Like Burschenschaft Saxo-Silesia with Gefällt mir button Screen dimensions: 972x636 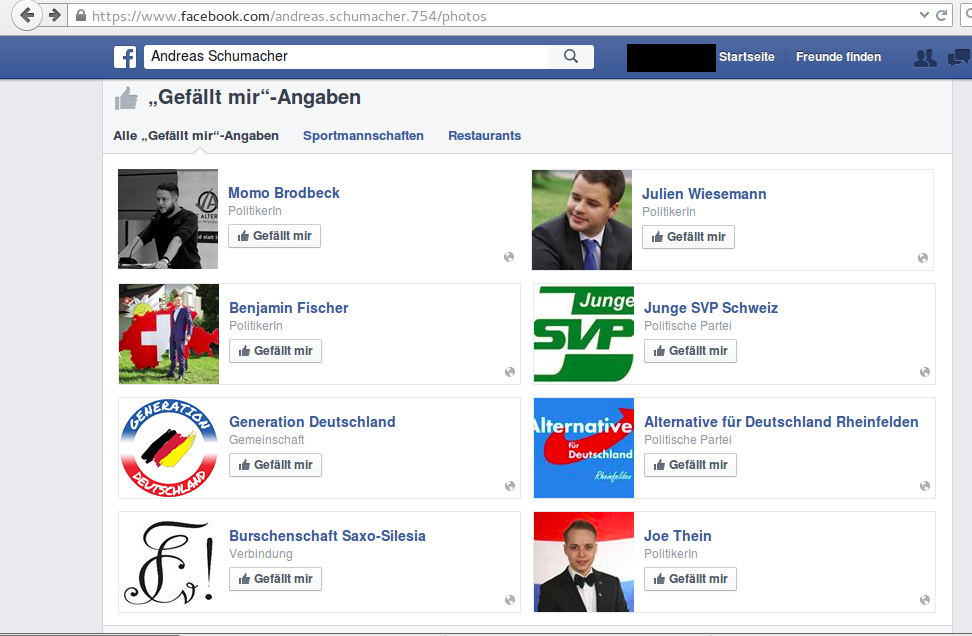276,579
